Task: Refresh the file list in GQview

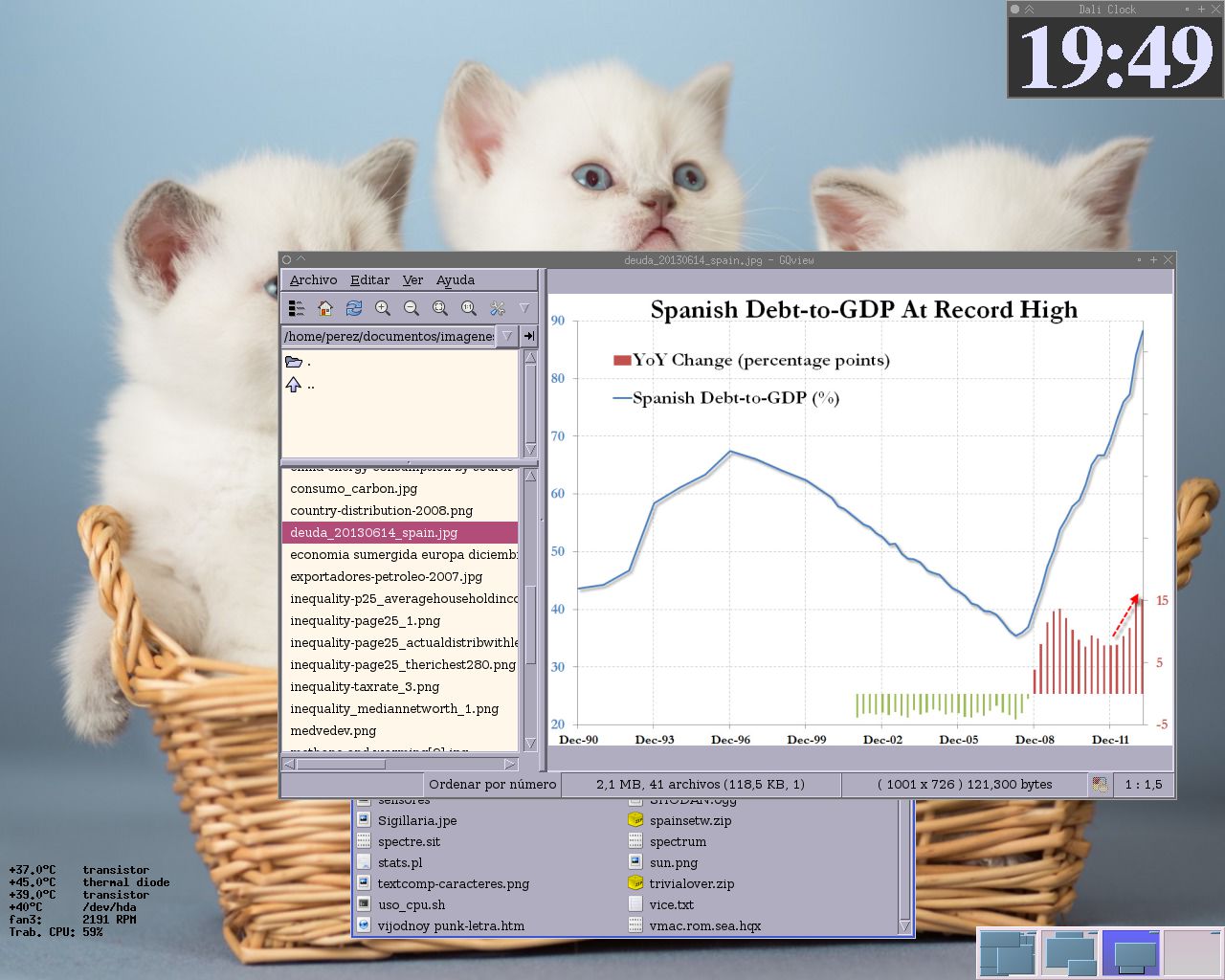Action: (354, 308)
